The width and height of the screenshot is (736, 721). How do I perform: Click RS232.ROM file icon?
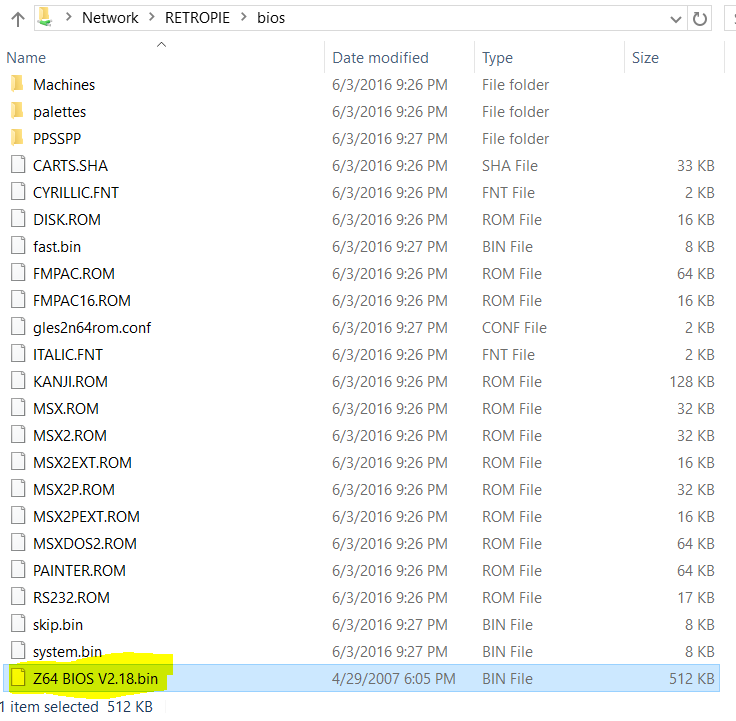[18, 597]
